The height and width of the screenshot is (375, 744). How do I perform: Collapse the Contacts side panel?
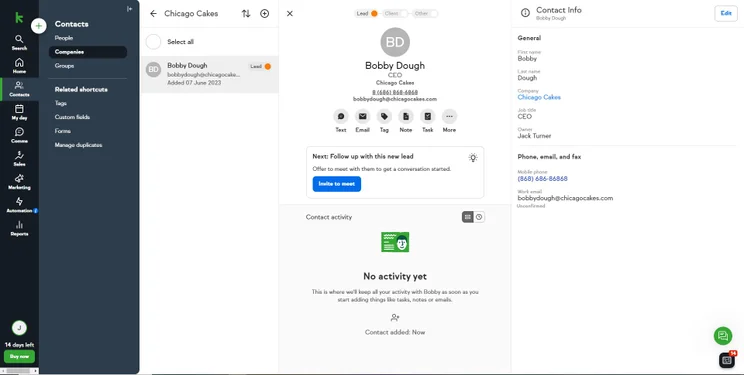click(x=130, y=9)
